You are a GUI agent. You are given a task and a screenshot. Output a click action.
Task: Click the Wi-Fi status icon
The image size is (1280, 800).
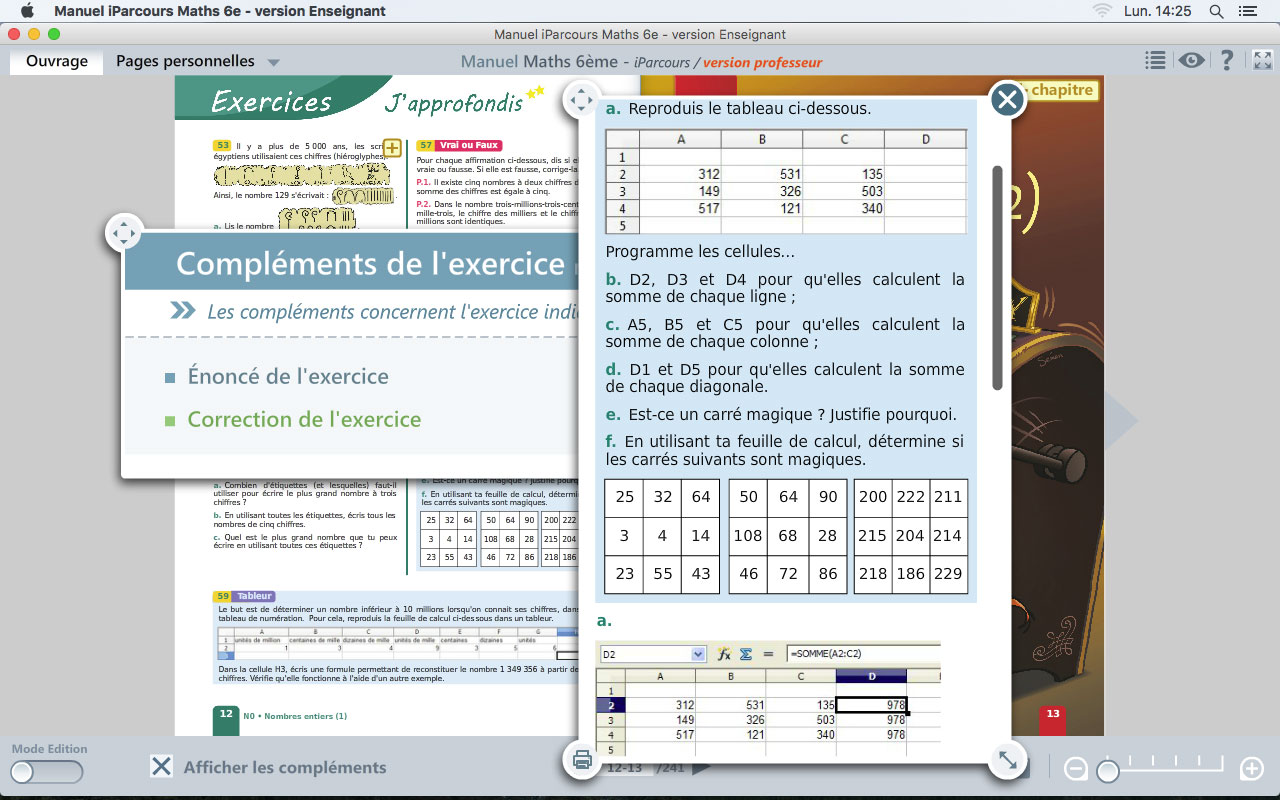1103,11
